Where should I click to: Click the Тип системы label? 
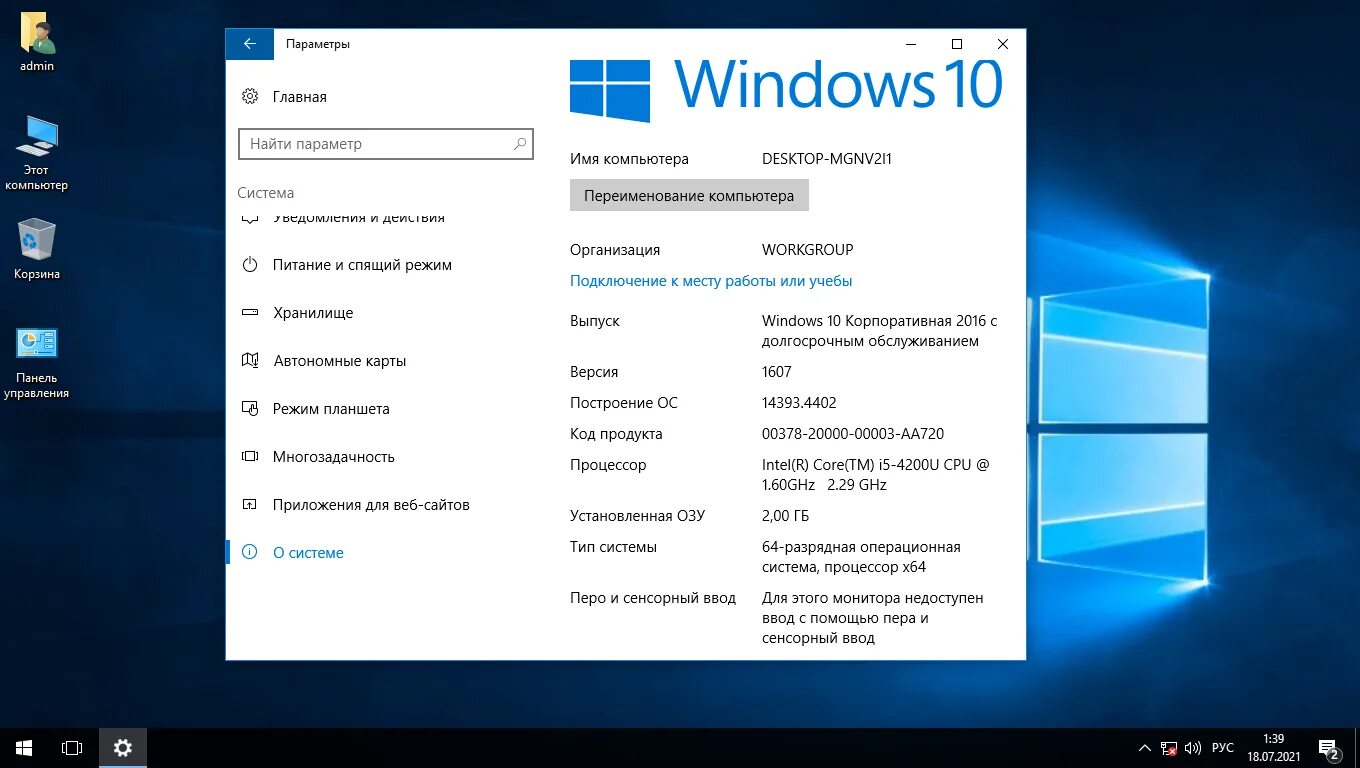(613, 547)
